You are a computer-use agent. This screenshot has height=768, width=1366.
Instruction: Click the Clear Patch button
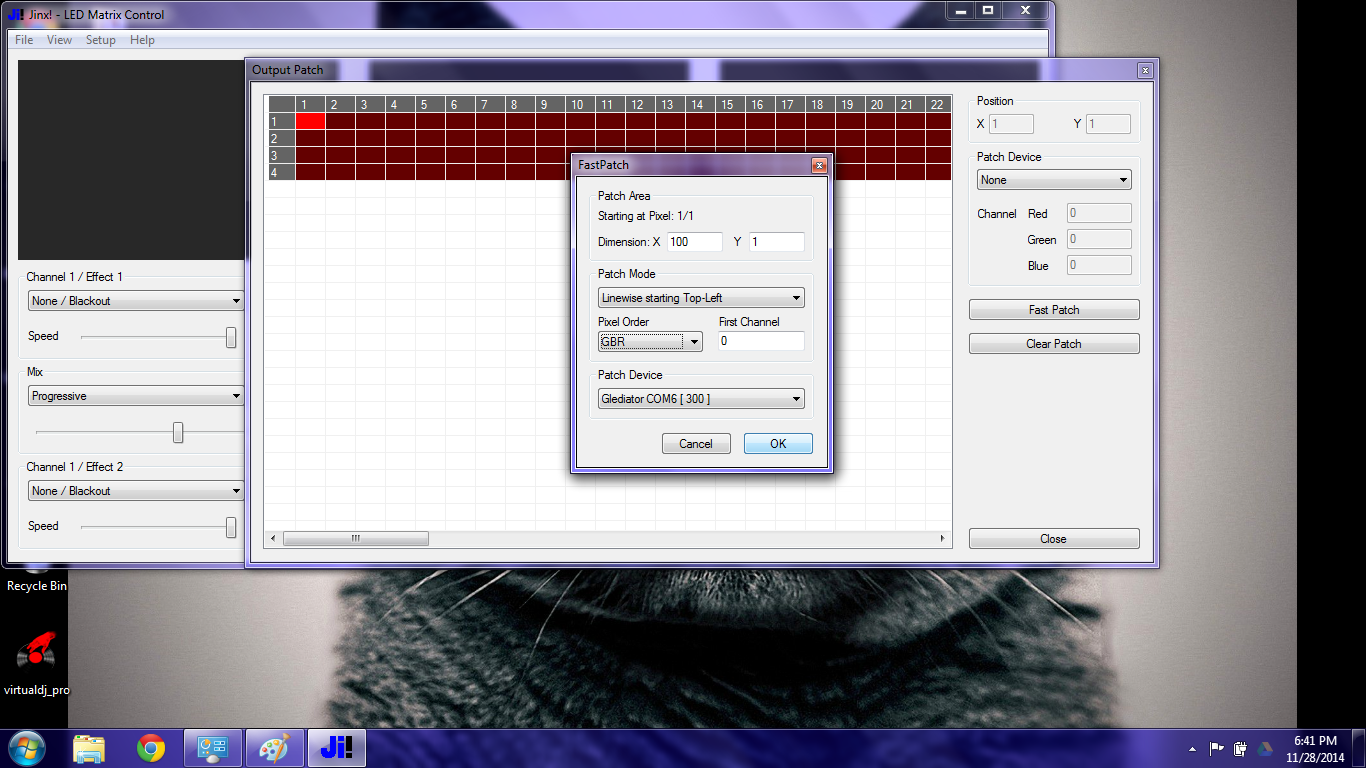click(1054, 344)
